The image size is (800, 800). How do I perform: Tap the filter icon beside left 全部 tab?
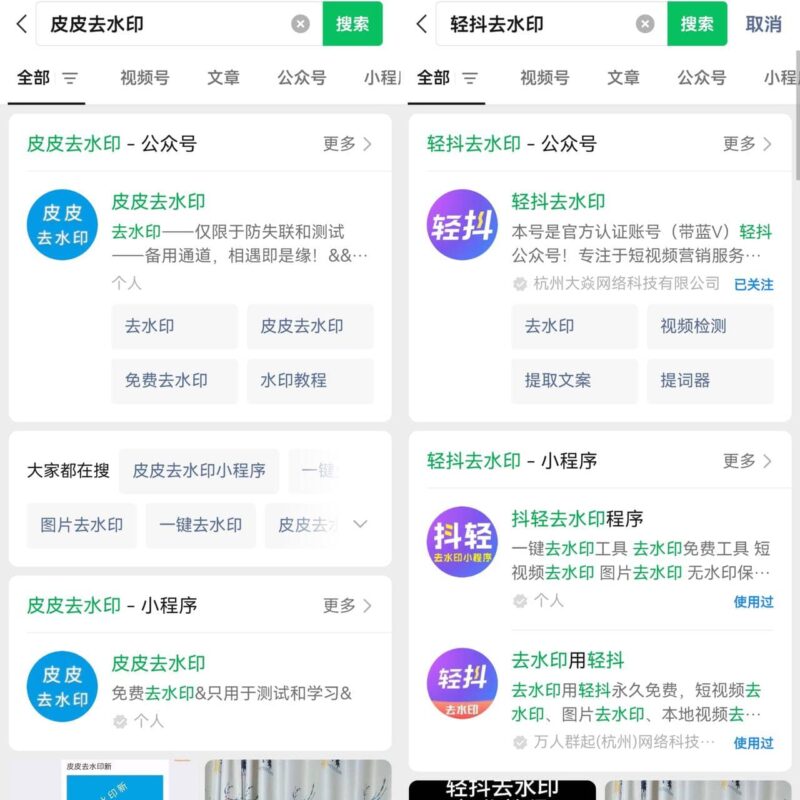click(x=70, y=76)
